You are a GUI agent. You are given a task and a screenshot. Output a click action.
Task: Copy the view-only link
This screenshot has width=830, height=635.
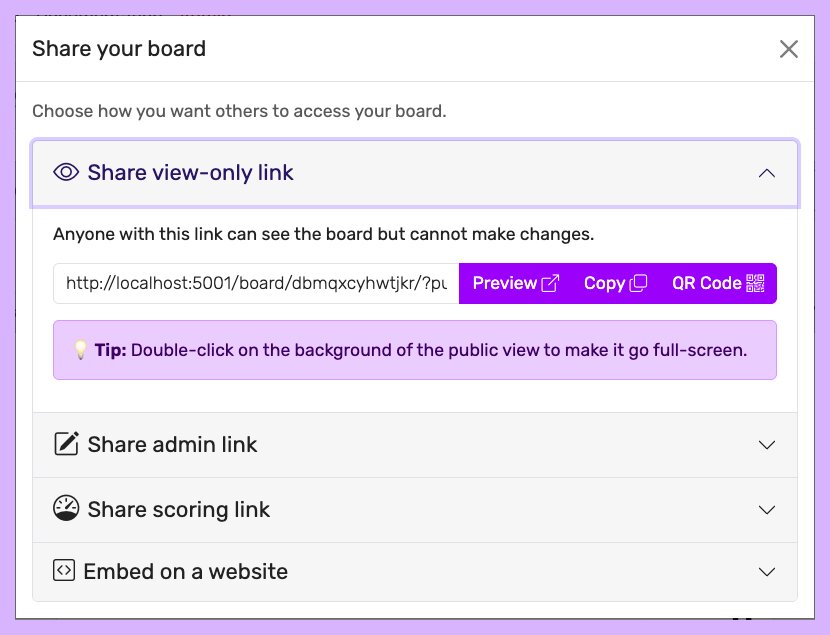tap(615, 283)
